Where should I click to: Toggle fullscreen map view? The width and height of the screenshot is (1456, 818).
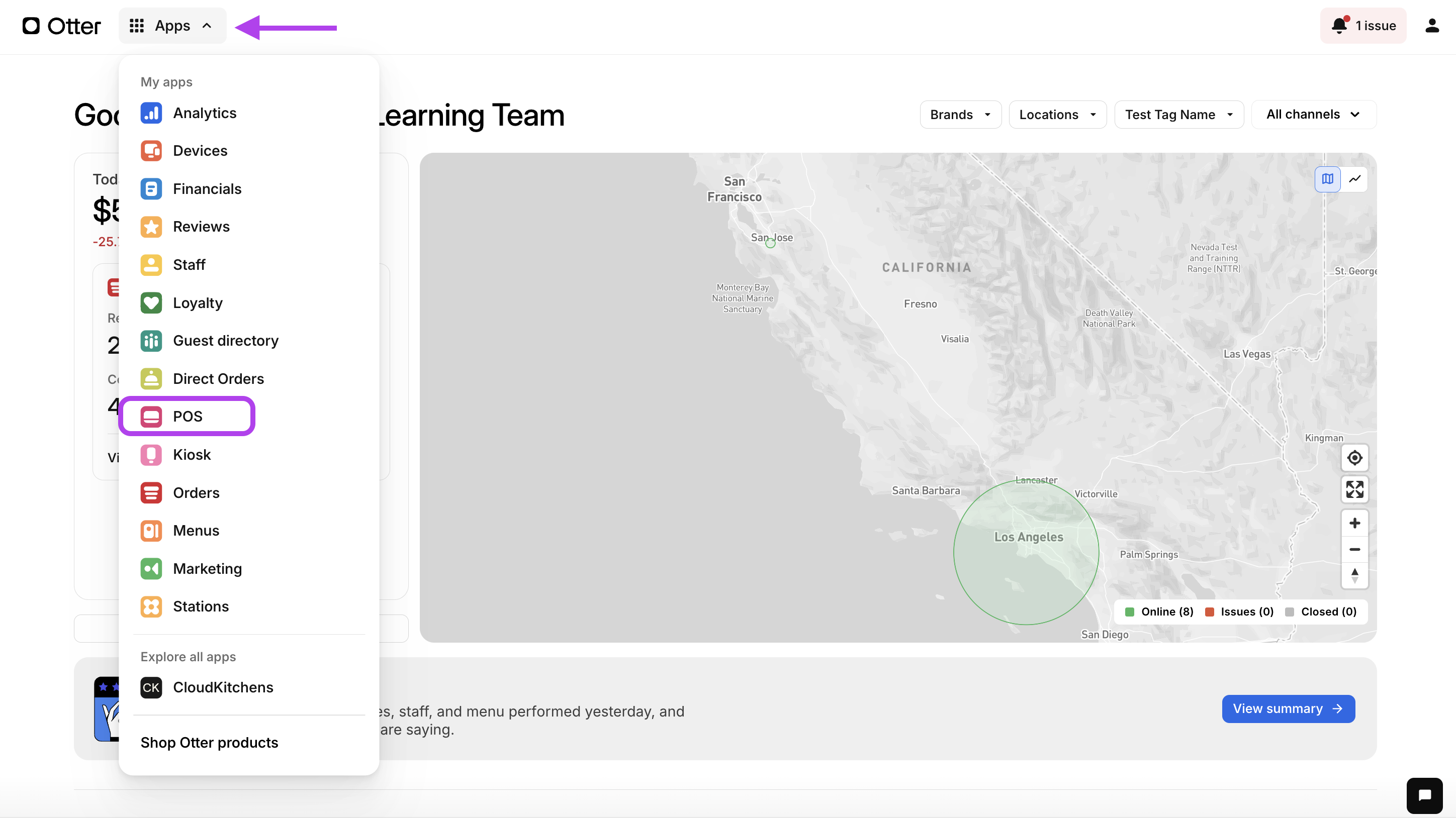pos(1354,489)
